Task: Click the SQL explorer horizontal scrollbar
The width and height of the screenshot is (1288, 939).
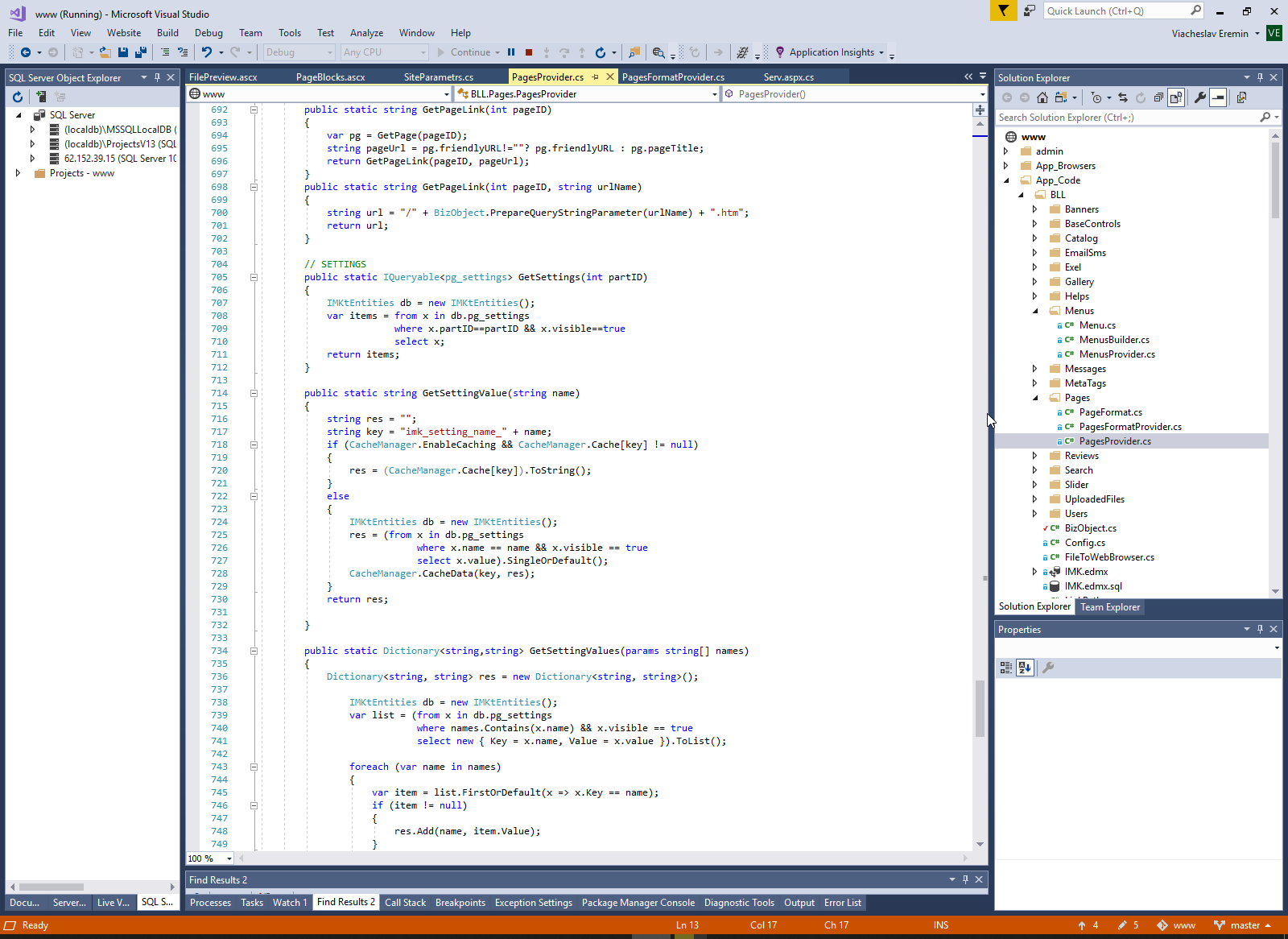Action: [52, 887]
